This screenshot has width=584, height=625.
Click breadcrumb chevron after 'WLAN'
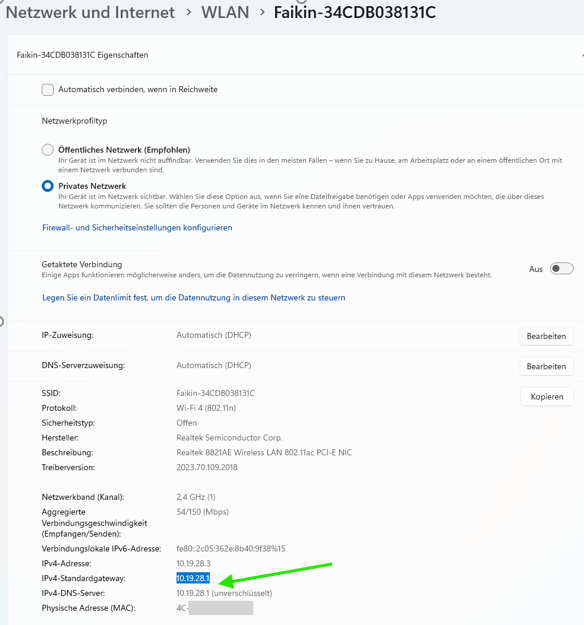pyautogui.click(x=262, y=12)
